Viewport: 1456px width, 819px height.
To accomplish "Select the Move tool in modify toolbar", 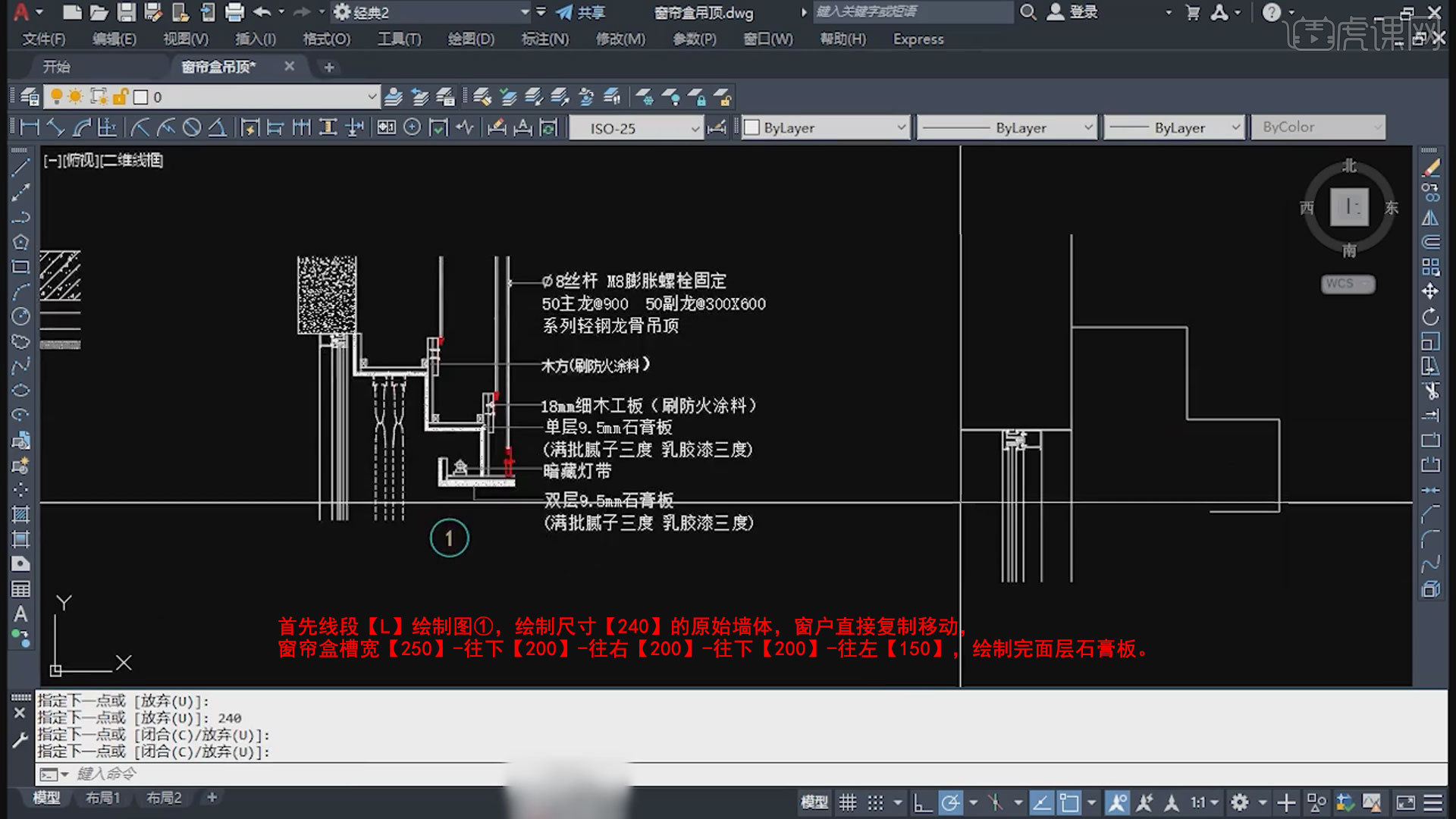I will coord(1430,291).
